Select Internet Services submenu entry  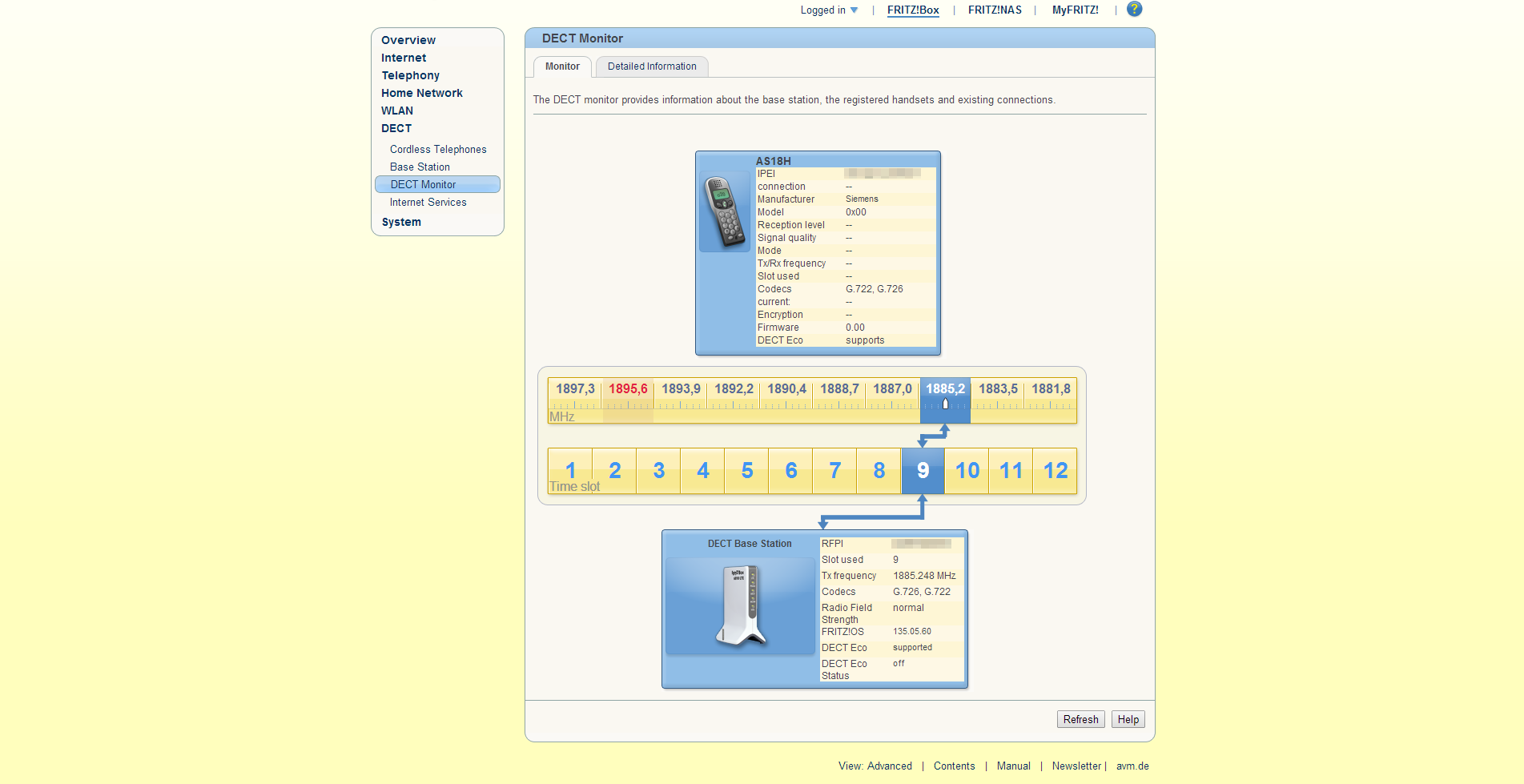tap(428, 203)
